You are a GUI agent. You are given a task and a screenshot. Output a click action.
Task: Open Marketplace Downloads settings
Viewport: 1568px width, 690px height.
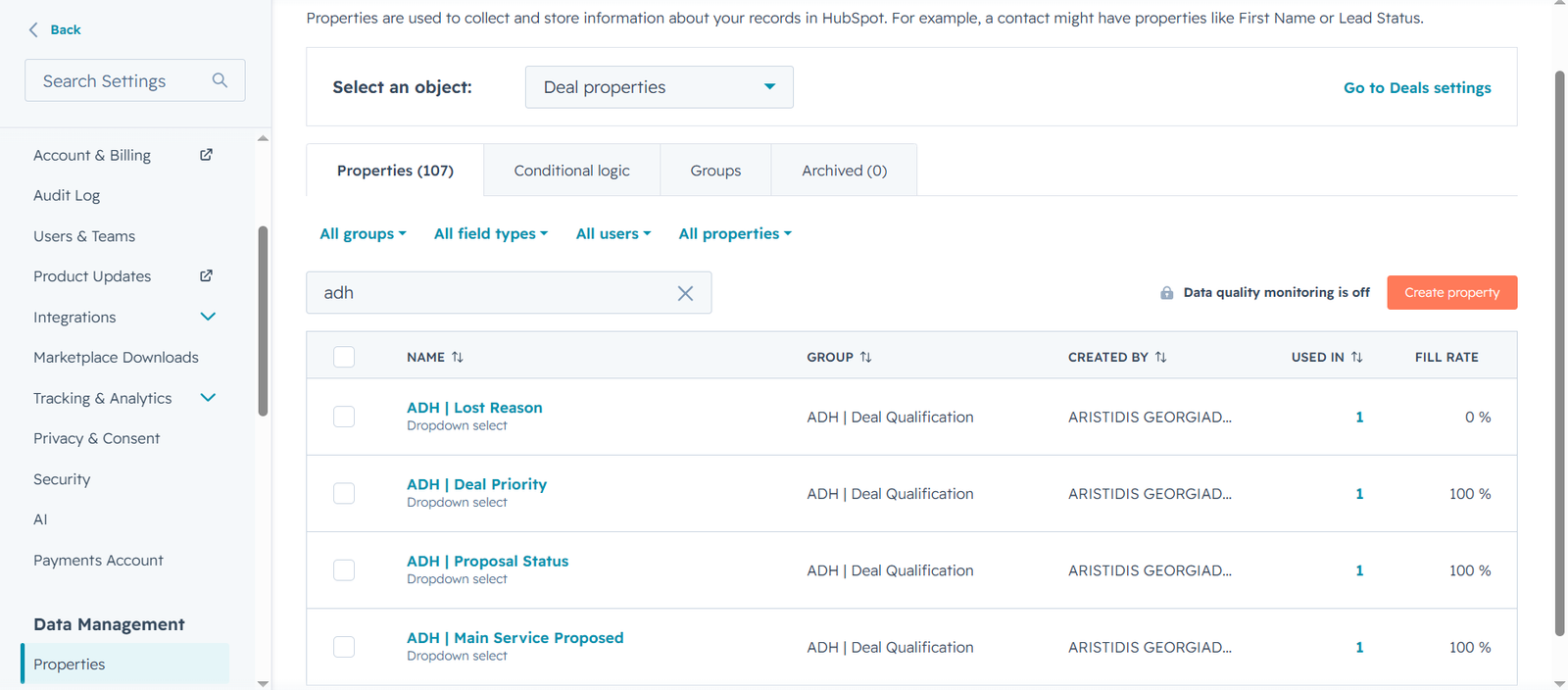(x=116, y=358)
